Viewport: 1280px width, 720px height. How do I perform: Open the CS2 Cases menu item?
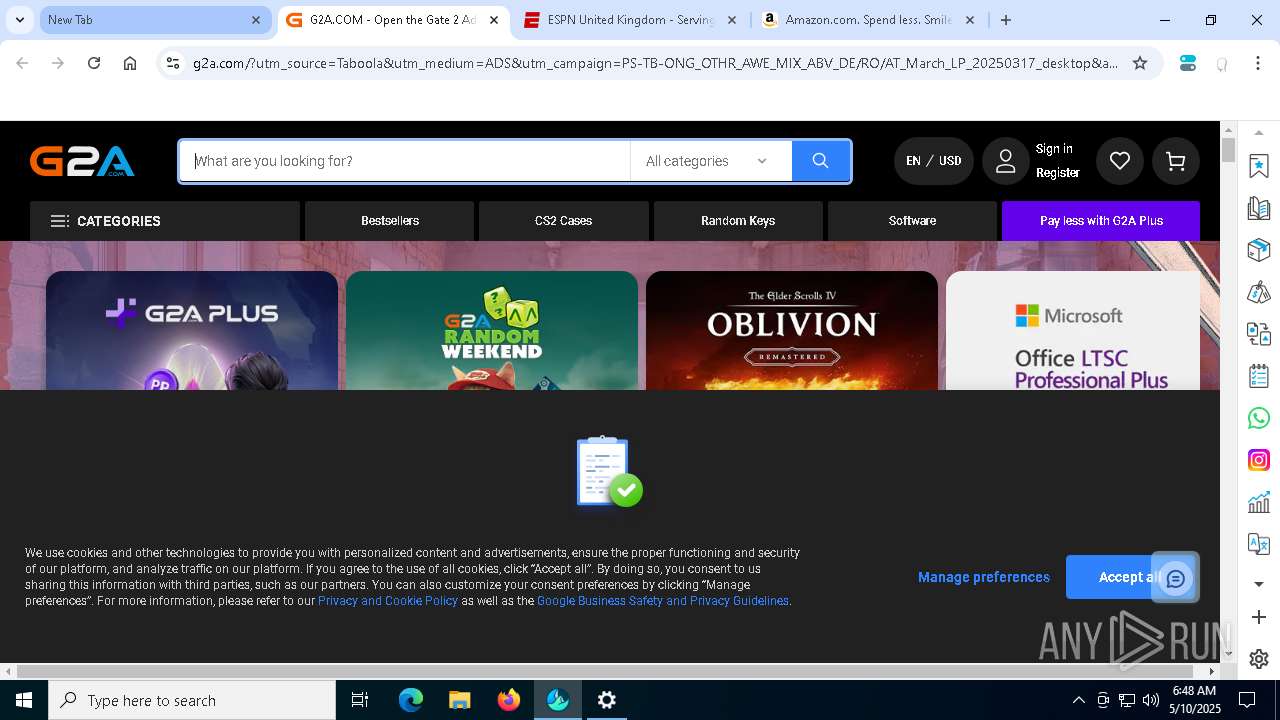564,221
